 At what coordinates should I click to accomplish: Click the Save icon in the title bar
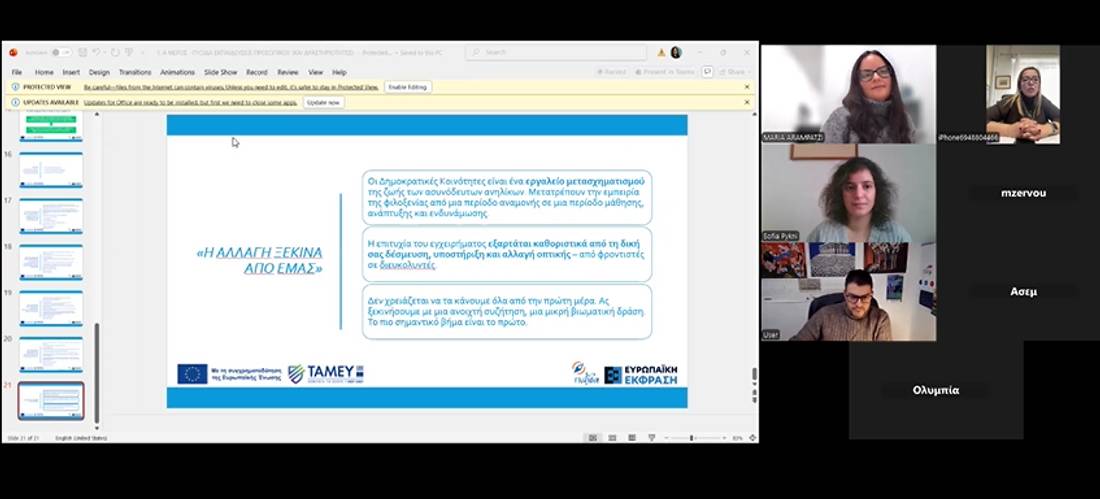(x=82, y=52)
